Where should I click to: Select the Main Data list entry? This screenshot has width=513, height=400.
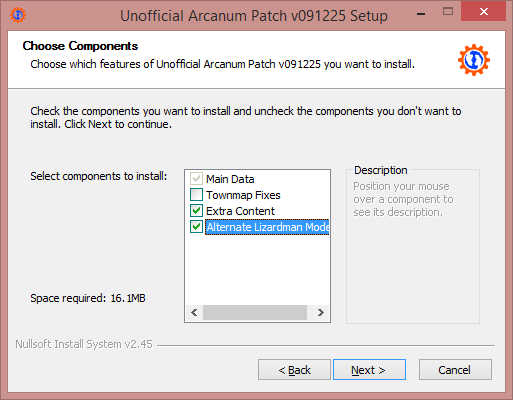click(230, 179)
